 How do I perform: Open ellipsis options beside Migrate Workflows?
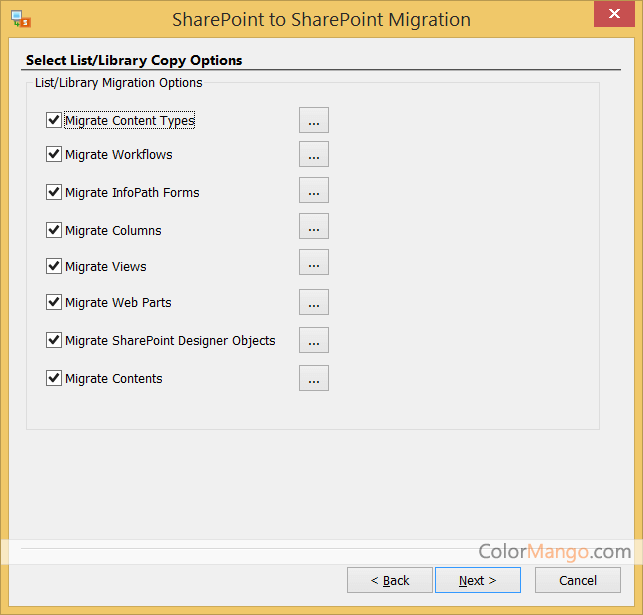tap(313, 154)
